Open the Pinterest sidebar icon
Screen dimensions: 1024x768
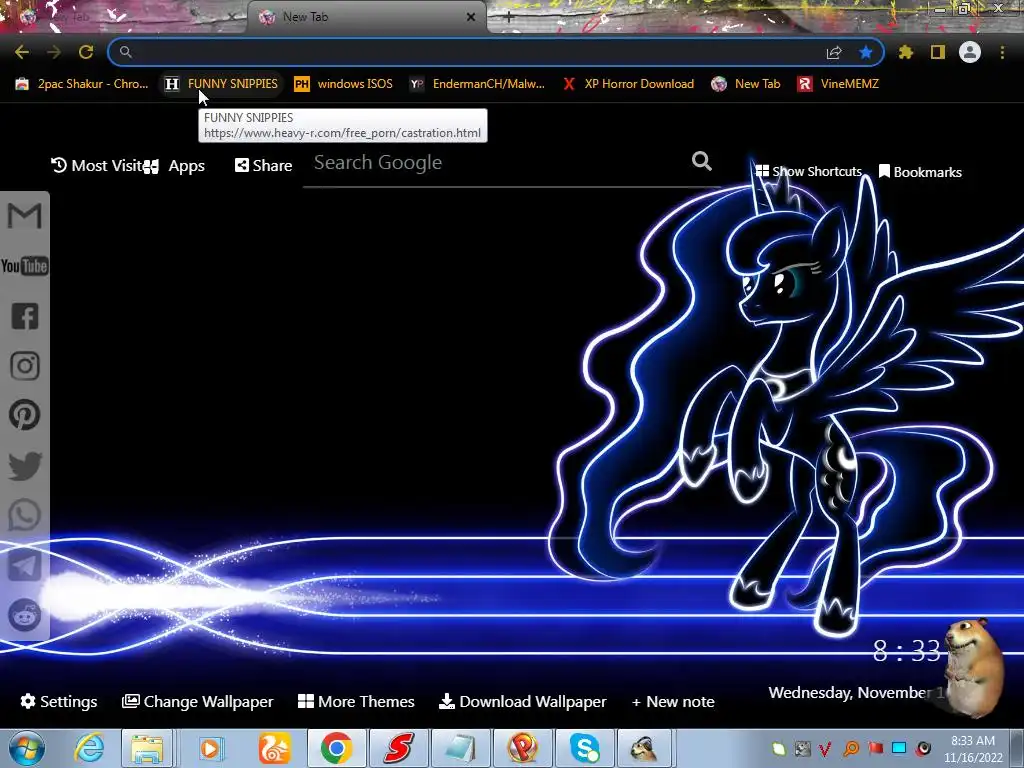click(x=25, y=415)
